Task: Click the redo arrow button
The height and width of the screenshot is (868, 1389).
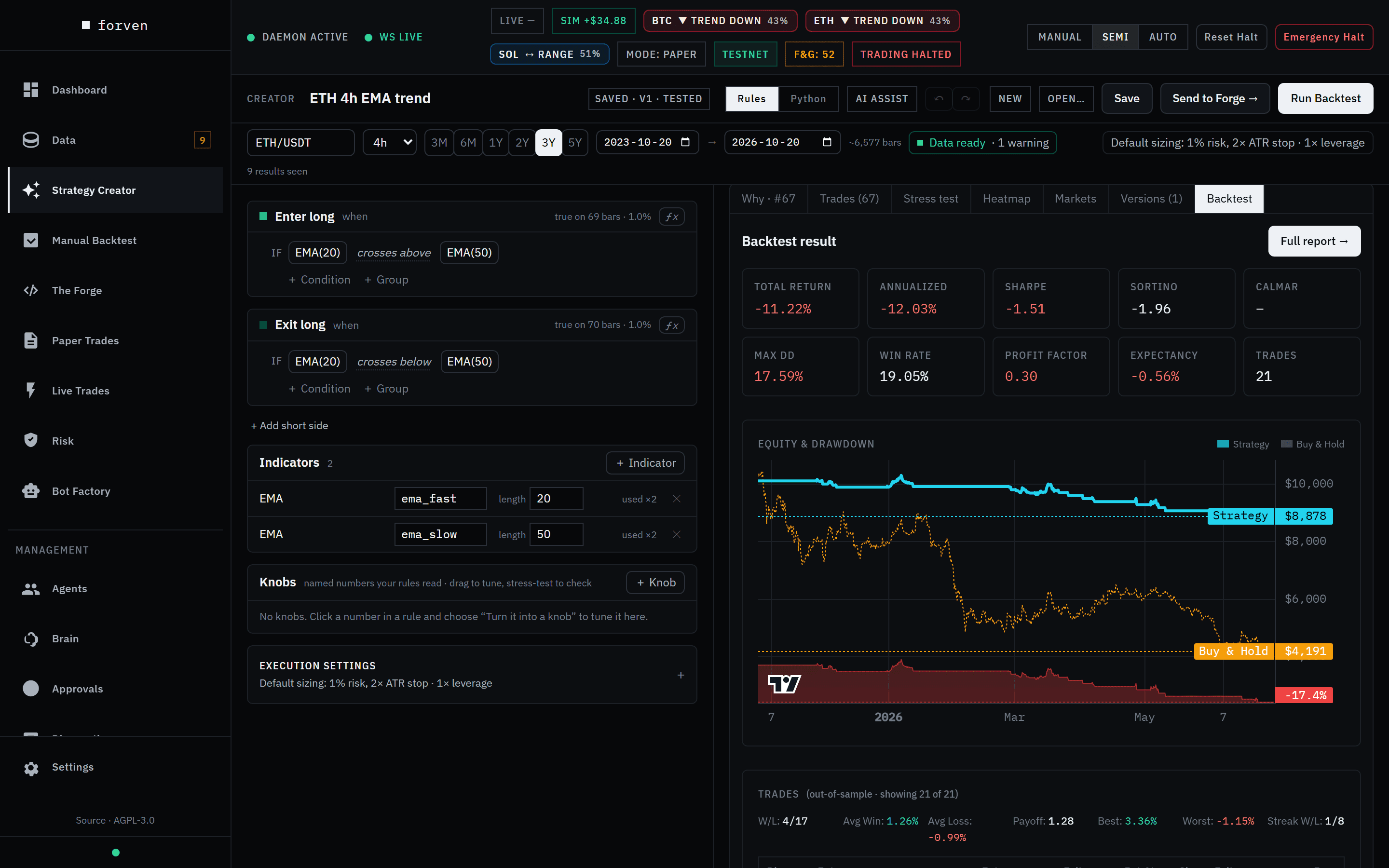Action: [x=966, y=99]
